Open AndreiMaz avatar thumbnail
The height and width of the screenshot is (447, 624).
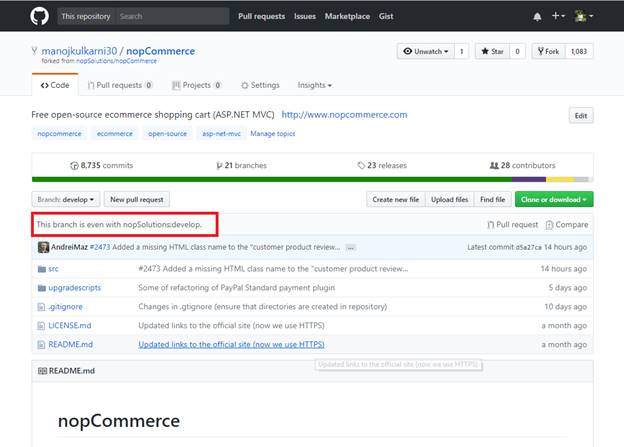pyautogui.click(x=43, y=247)
